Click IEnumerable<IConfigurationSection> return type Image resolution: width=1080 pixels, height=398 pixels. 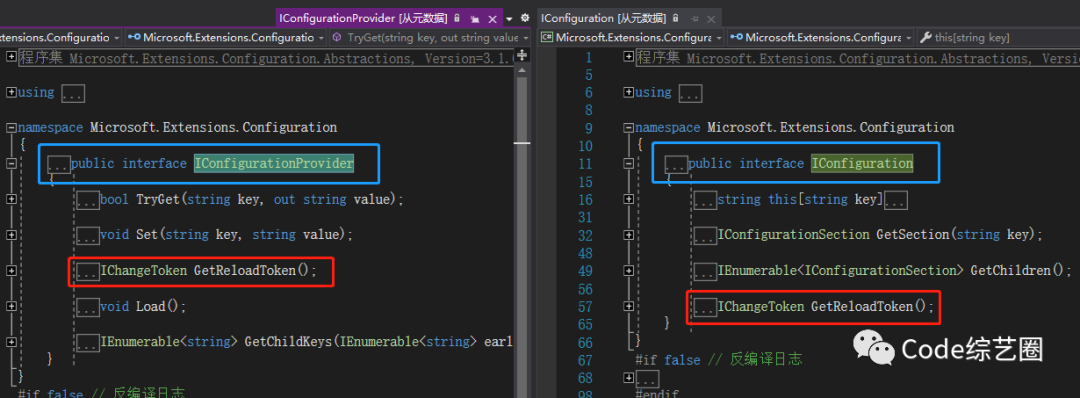[x=840, y=271]
